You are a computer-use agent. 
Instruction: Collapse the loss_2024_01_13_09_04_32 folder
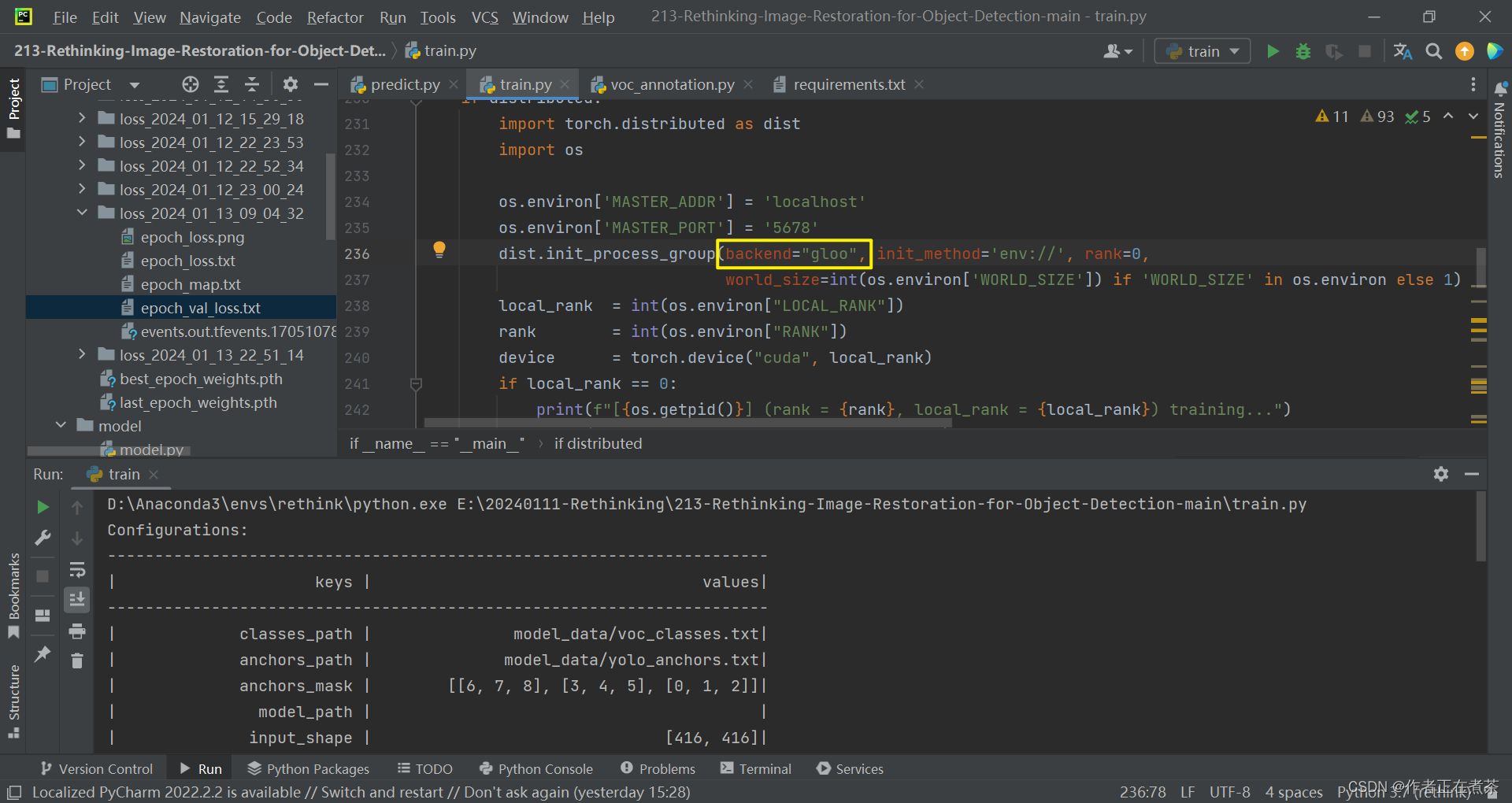coord(81,213)
